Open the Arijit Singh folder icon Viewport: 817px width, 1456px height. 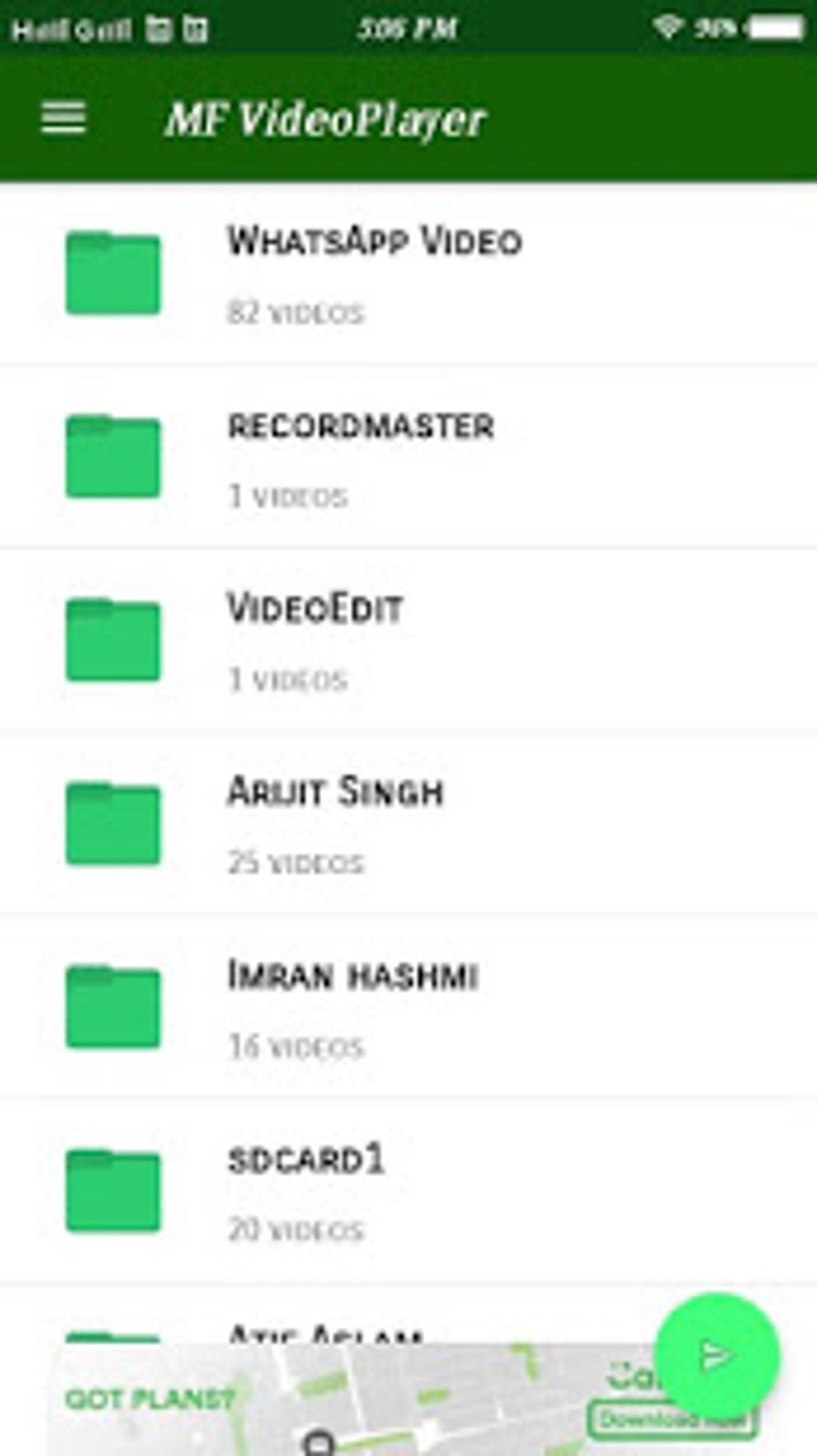[x=113, y=824]
